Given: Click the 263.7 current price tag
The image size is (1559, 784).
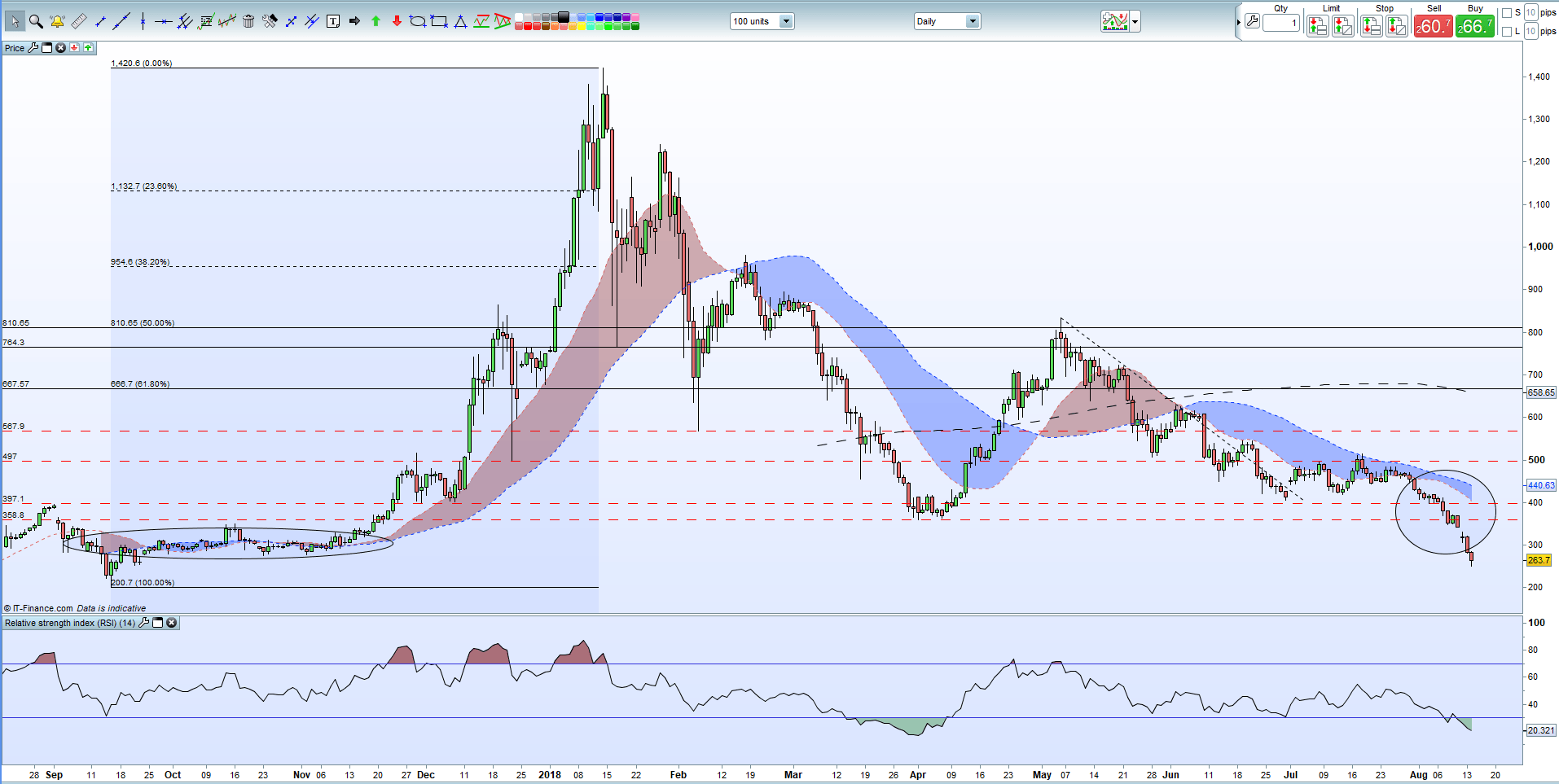Looking at the screenshot, I should pyautogui.click(x=1539, y=560).
